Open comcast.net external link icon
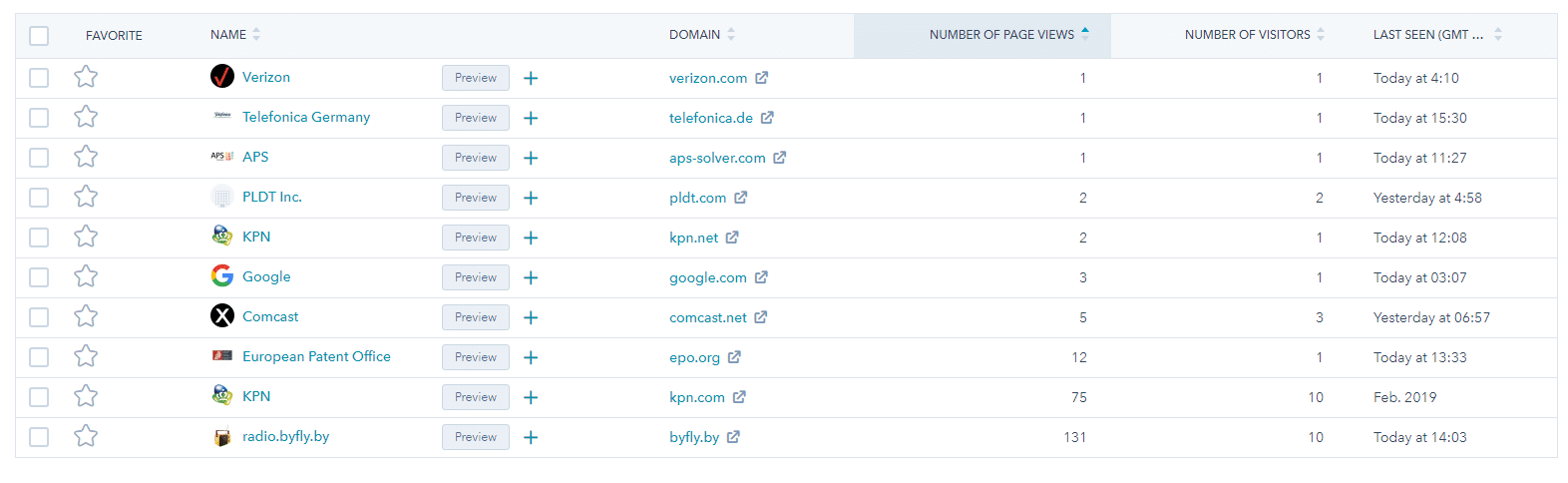Image resolution: width=1568 pixels, height=483 pixels. coord(761,317)
